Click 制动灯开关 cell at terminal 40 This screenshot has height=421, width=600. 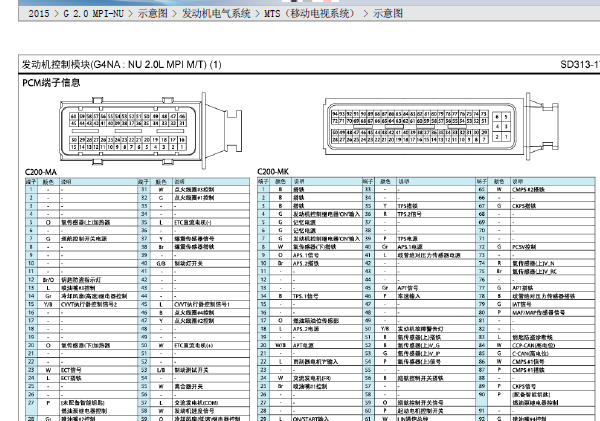click(189, 263)
